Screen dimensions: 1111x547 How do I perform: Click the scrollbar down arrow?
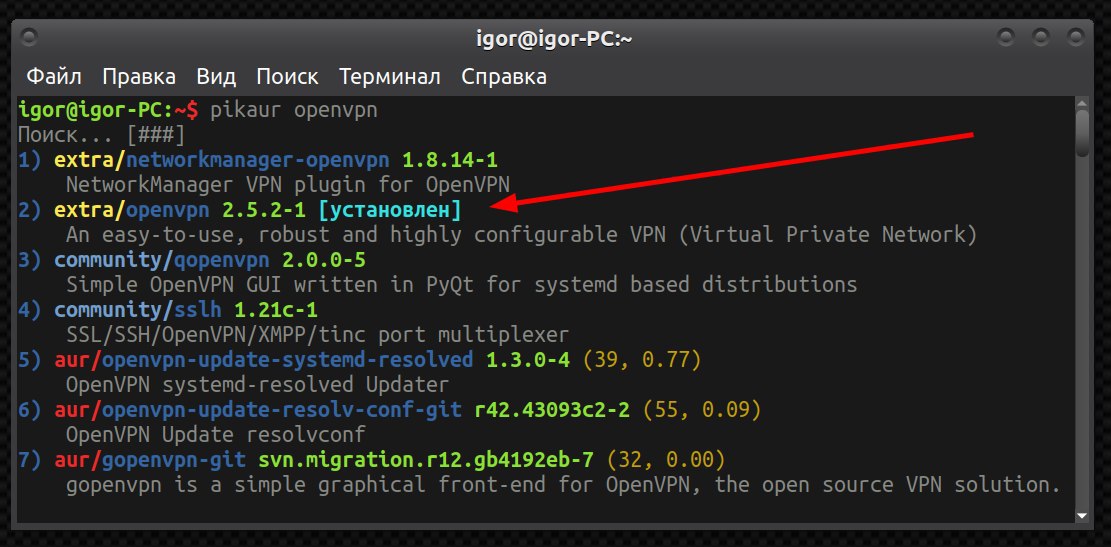click(x=1082, y=516)
